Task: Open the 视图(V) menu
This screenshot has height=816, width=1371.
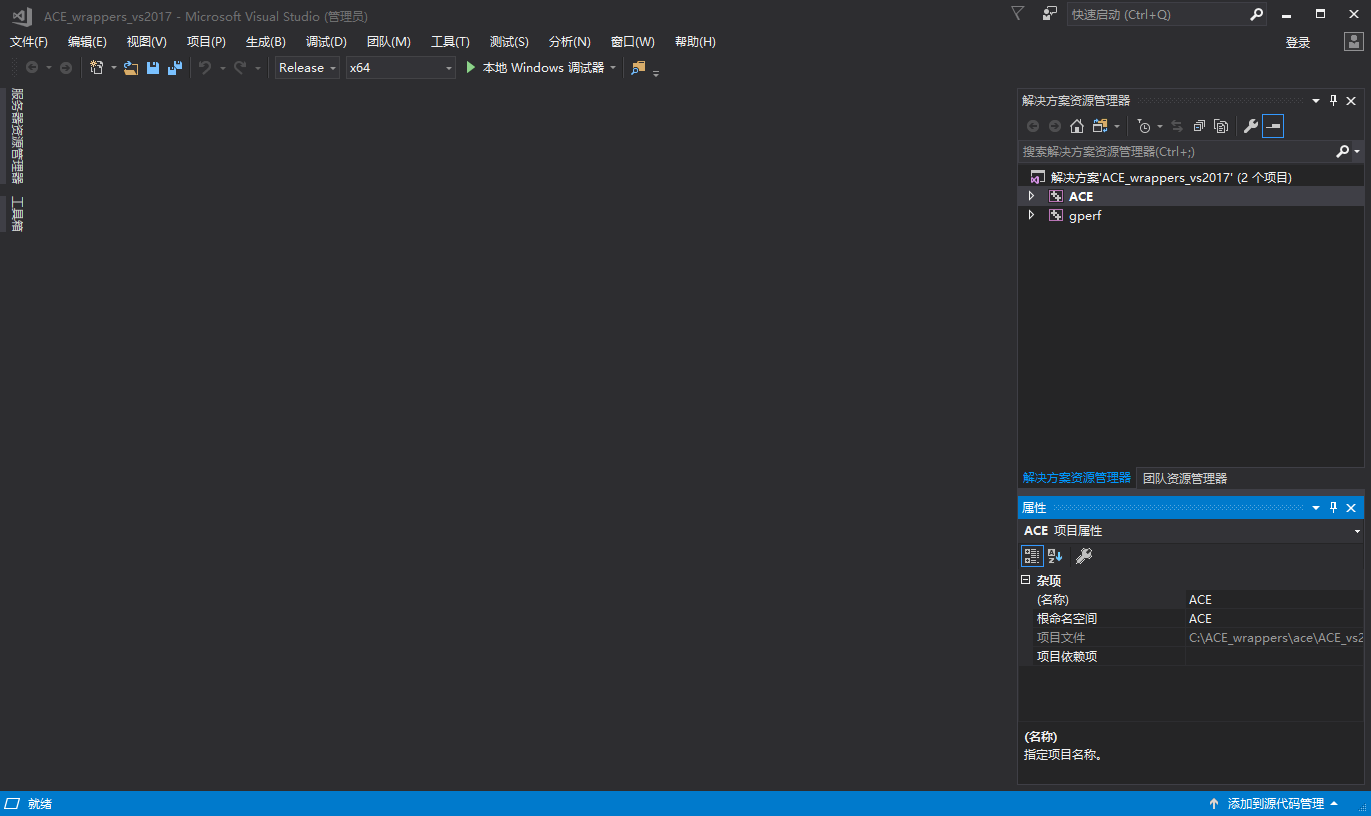Action: click(146, 42)
